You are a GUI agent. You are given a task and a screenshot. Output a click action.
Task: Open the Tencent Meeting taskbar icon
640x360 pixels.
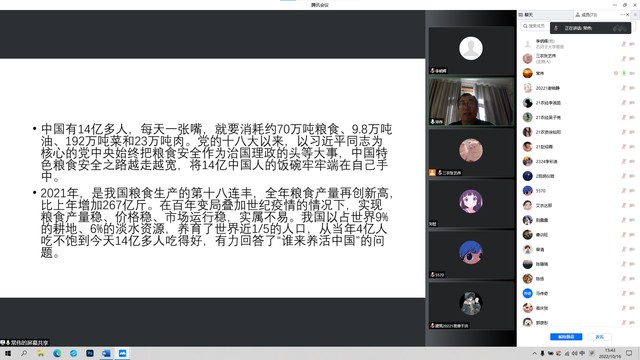(x=122, y=353)
